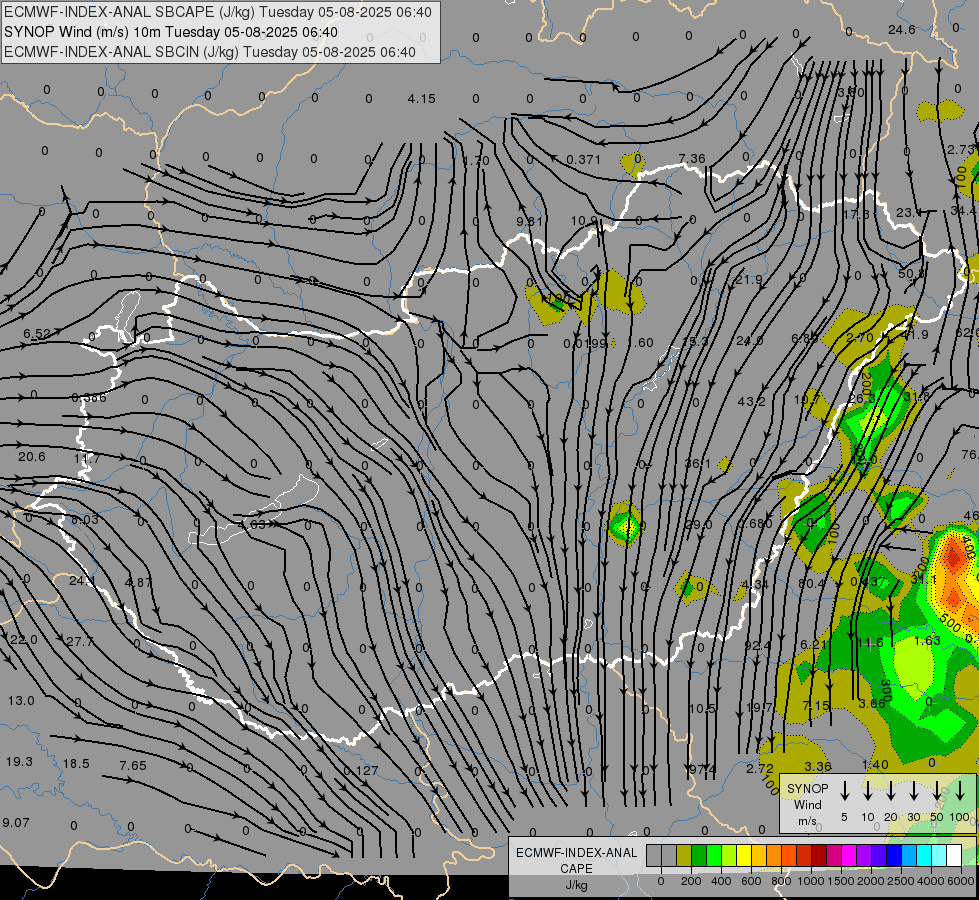
Task: Click the '7.36' value on the map
Action: [x=692, y=159]
